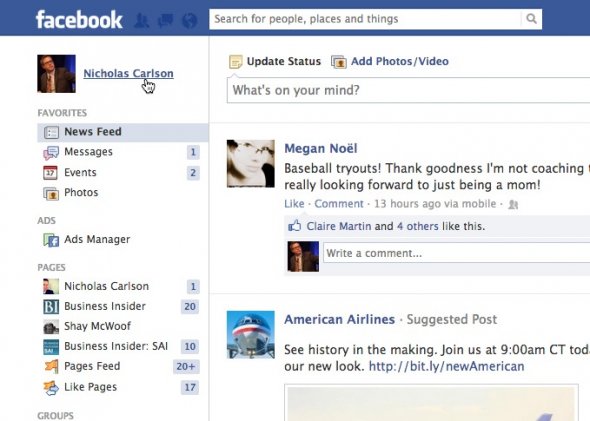Click the thumbs-up icon beside Claire Martin
Viewport: 590px width, 421px height.
[x=294, y=226]
